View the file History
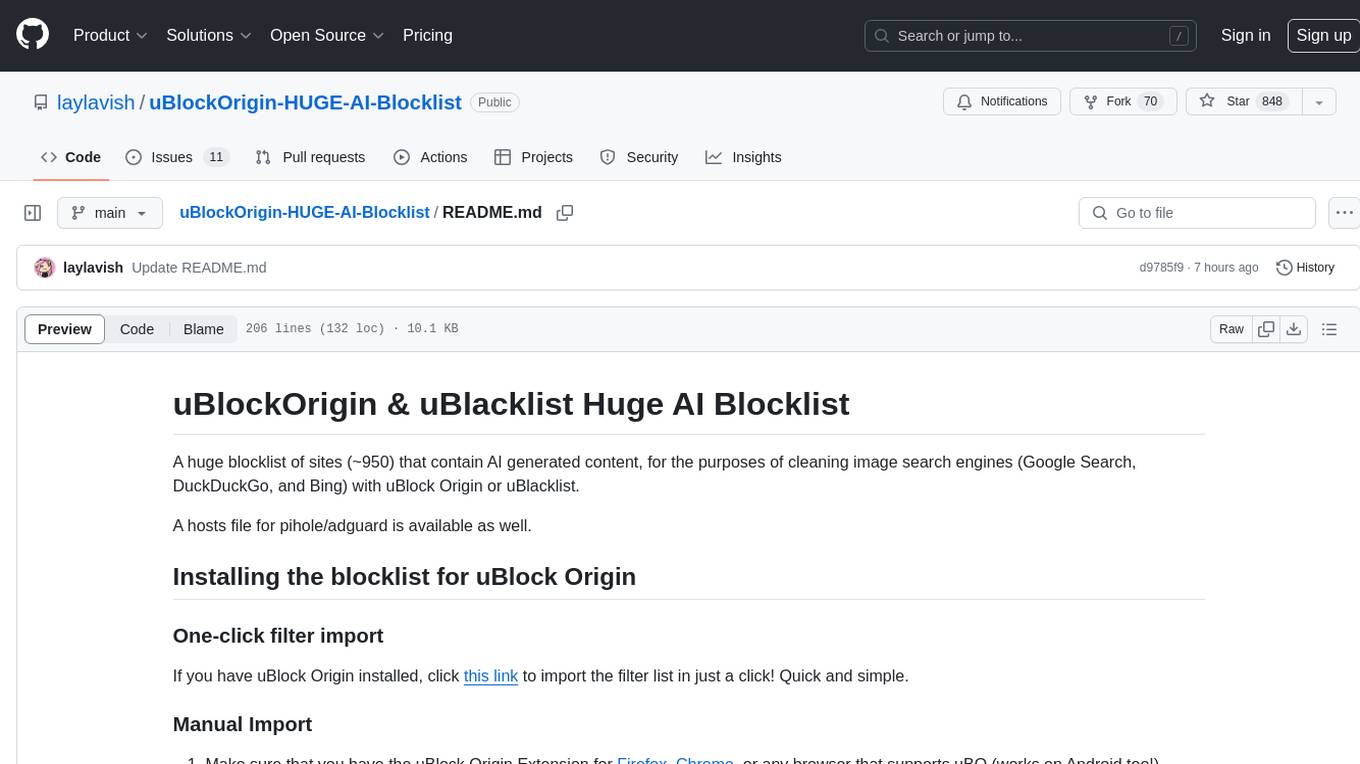 (1305, 268)
